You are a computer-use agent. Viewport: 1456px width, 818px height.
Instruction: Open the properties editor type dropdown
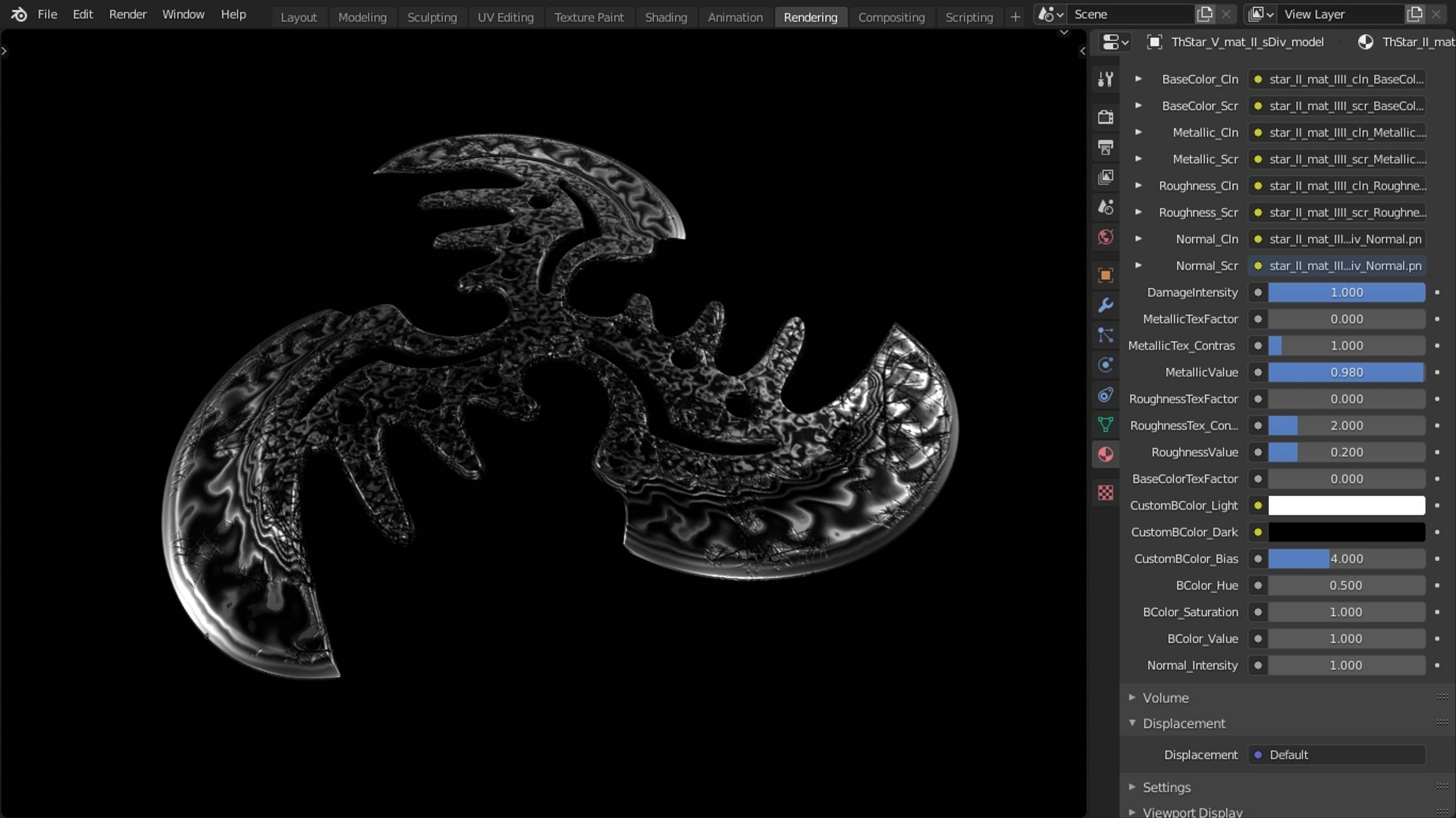click(x=1115, y=42)
